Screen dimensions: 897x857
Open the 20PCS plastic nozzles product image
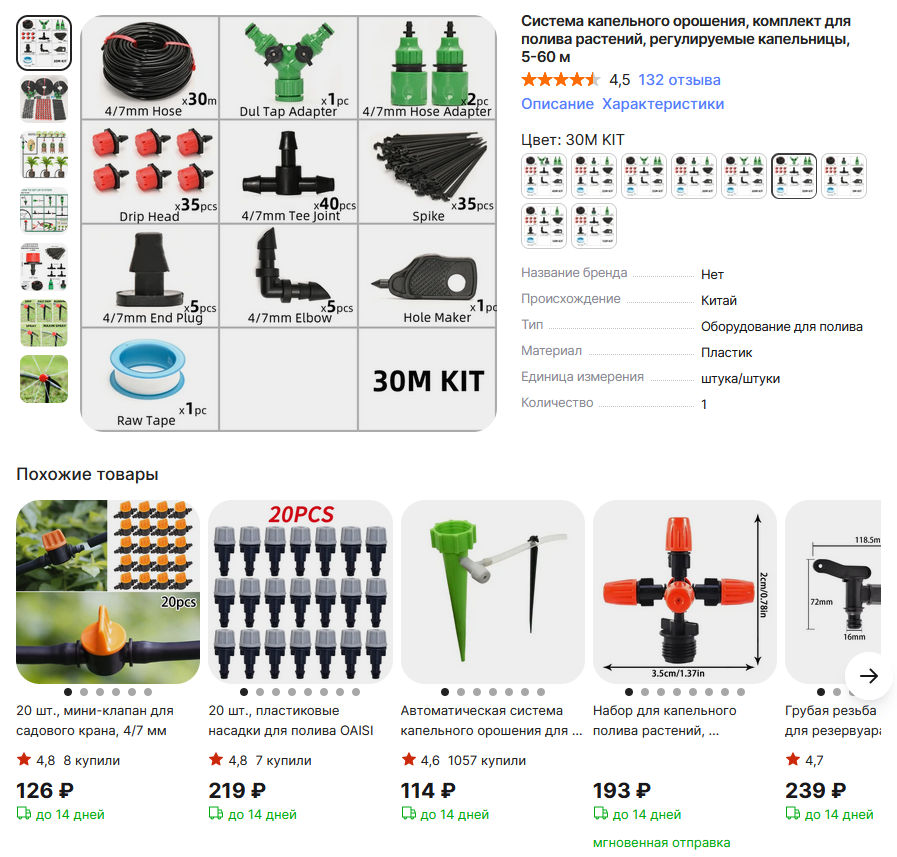pyautogui.click(x=300, y=592)
